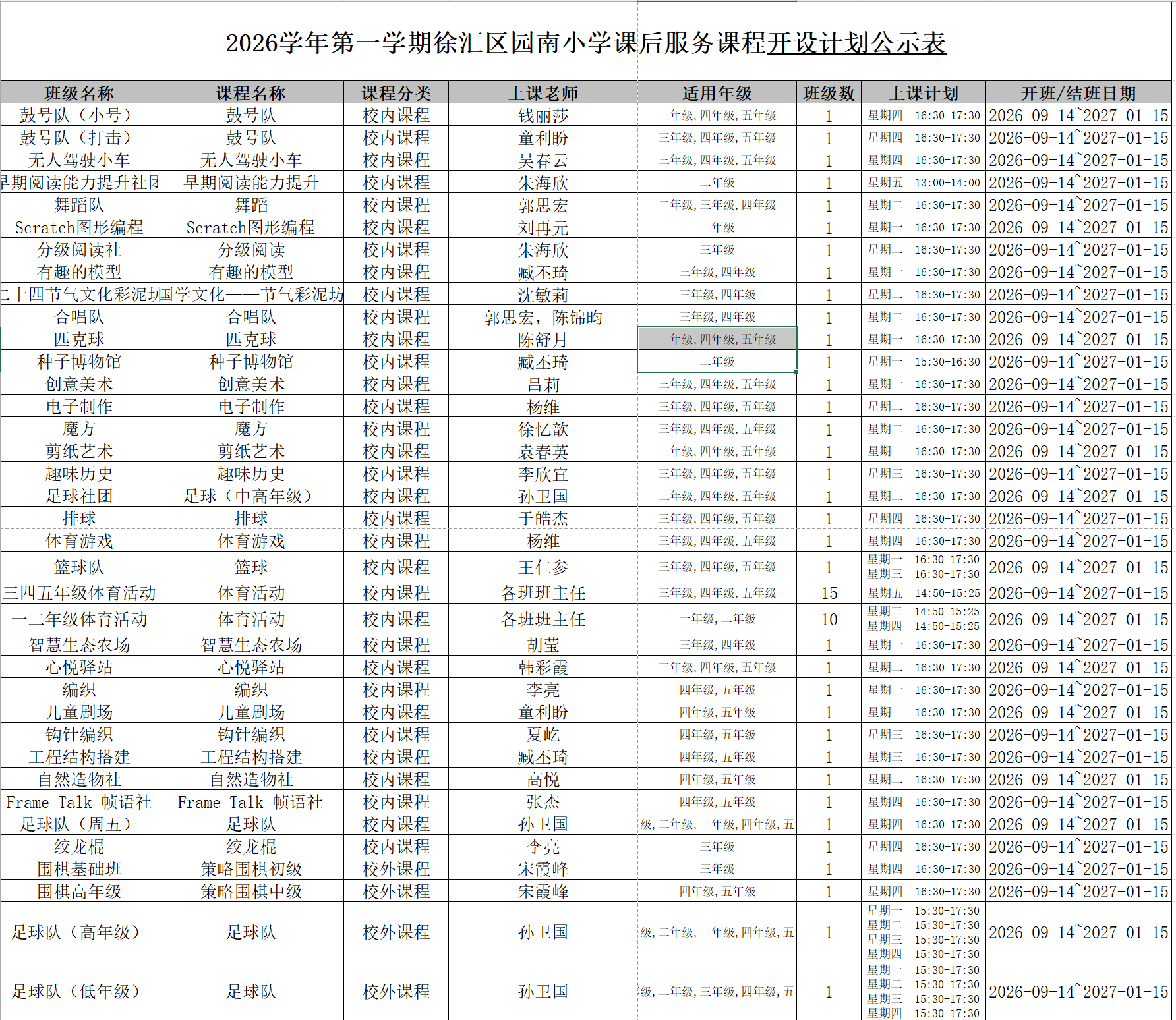Viewport: 1176px width, 1020px height.
Task: Click the class count cell 10
Action: pos(829,619)
